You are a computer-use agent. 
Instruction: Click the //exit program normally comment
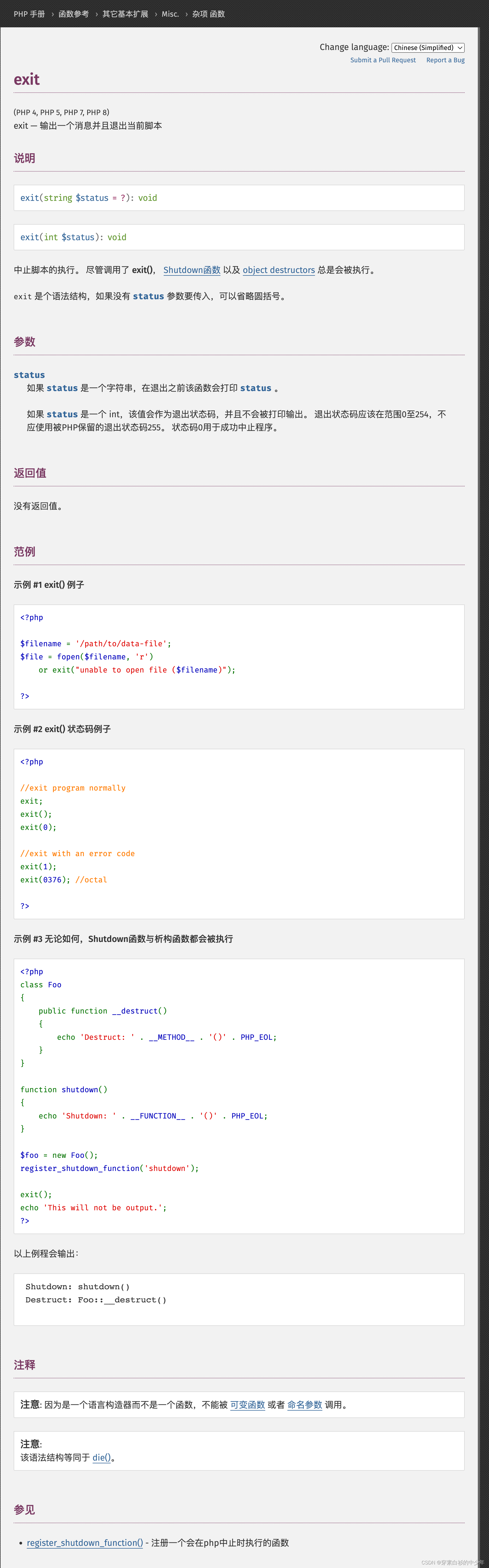[x=73, y=788]
